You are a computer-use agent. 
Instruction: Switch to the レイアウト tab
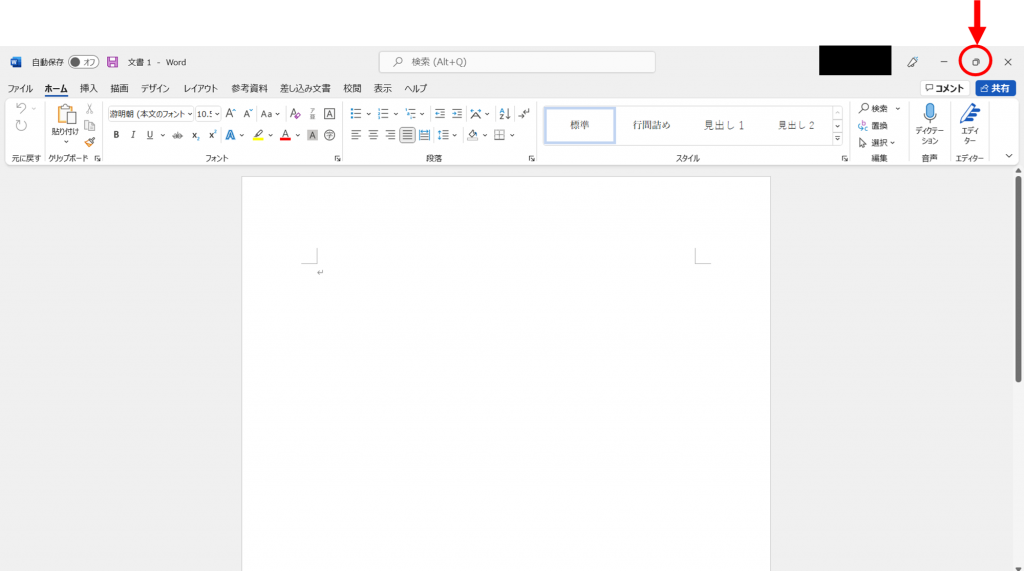tap(200, 88)
